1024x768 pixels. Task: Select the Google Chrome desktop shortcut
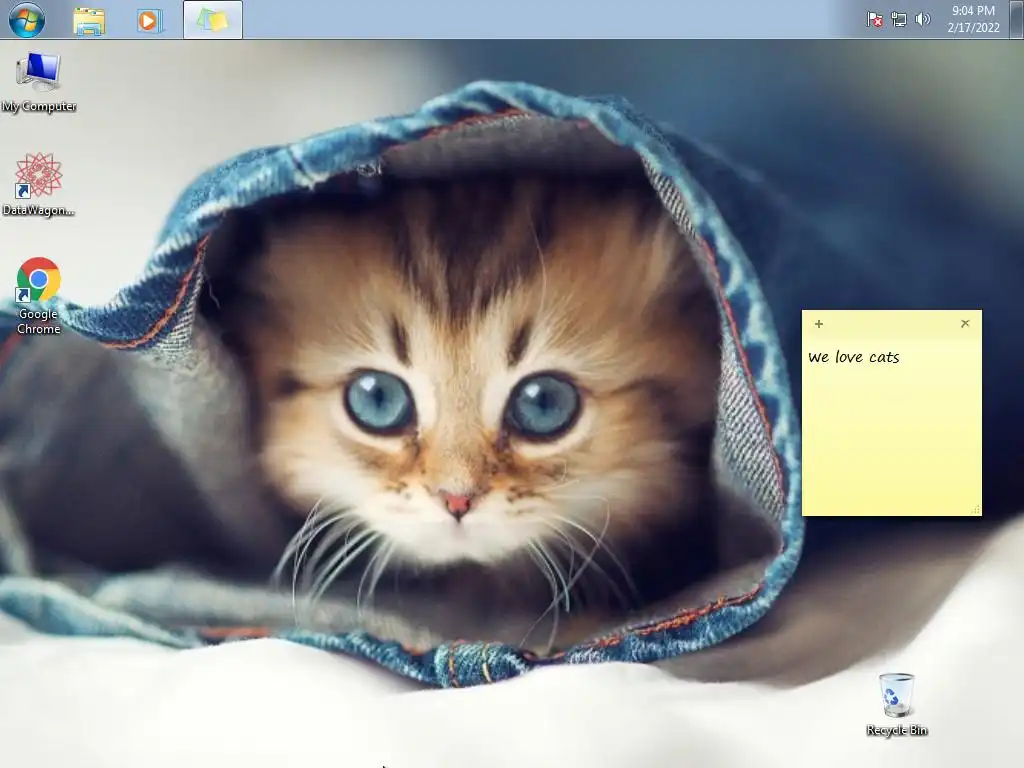point(39,296)
